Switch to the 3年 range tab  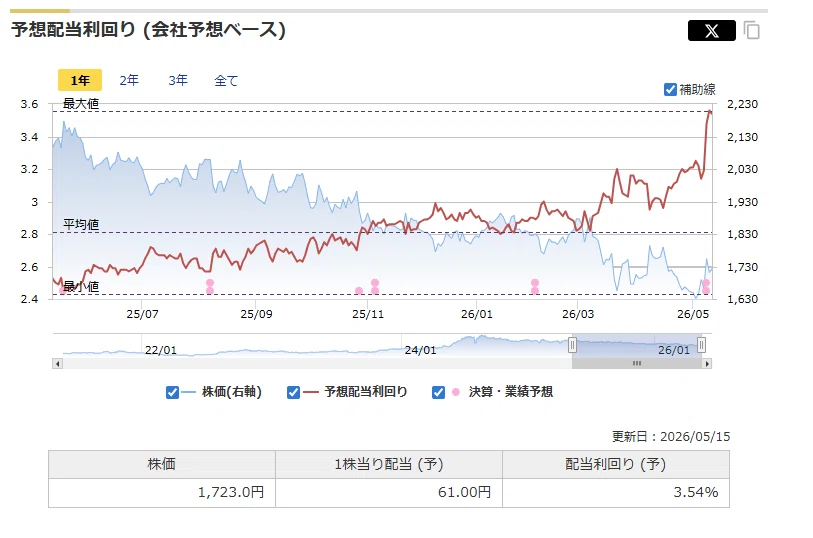pos(178,80)
